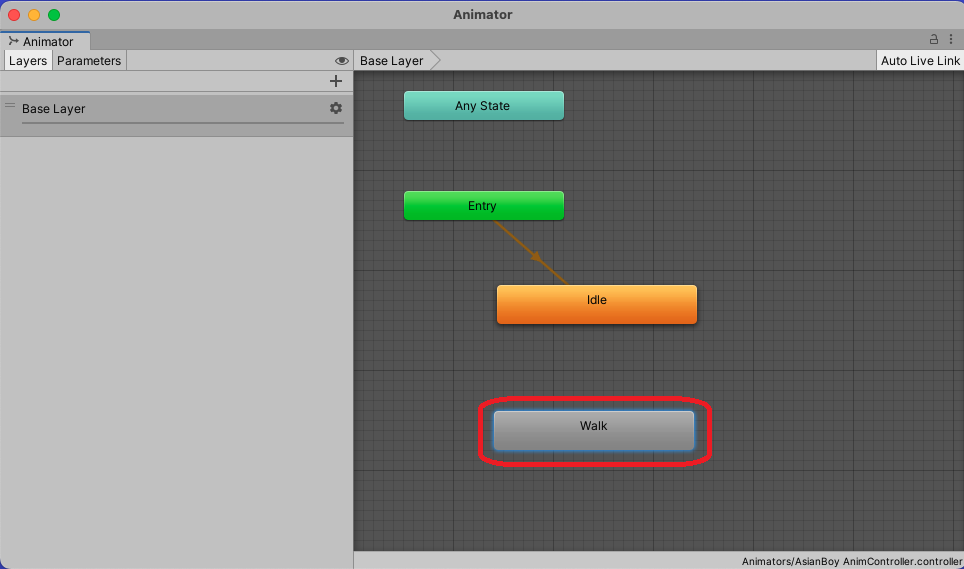
Task: Select the Any State node
Action: [483, 106]
